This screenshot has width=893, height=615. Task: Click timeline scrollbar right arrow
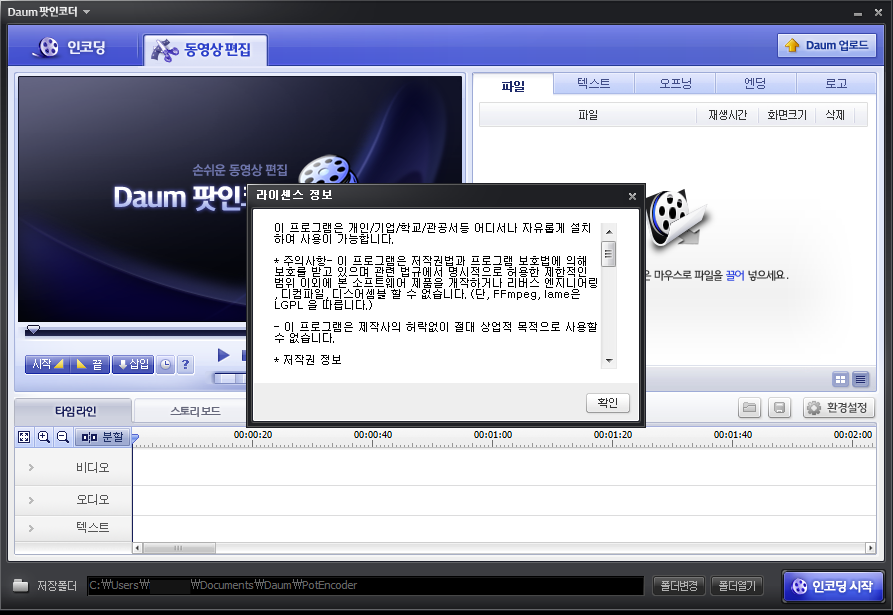[x=870, y=548]
